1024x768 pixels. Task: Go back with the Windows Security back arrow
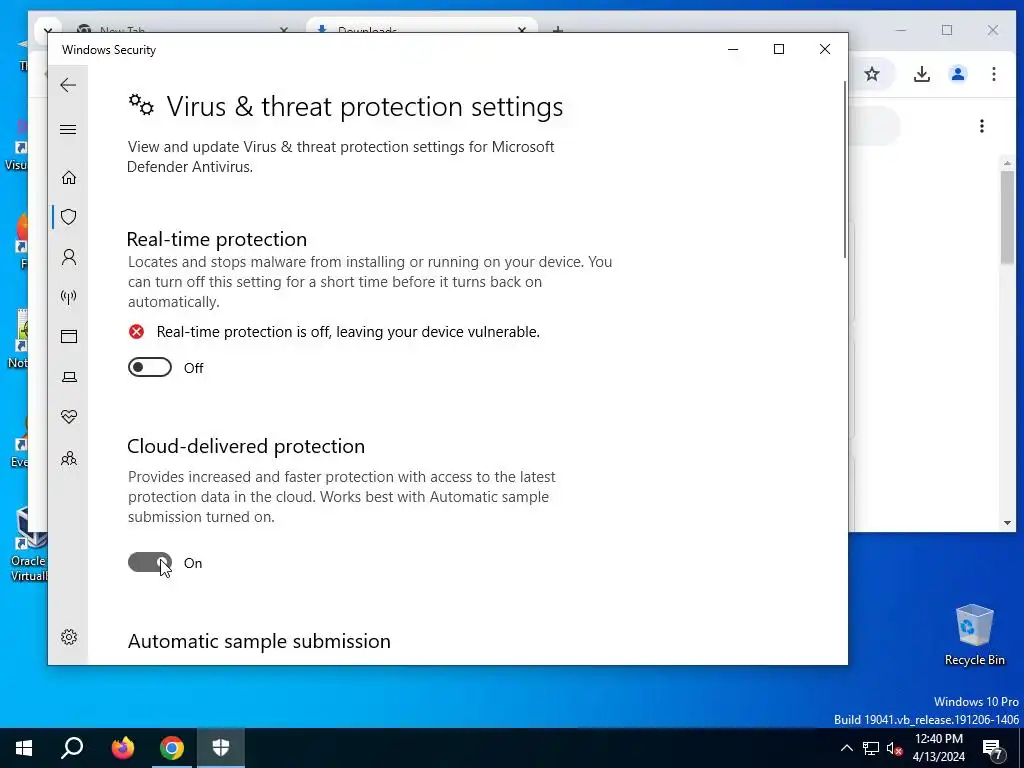point(68,85)
